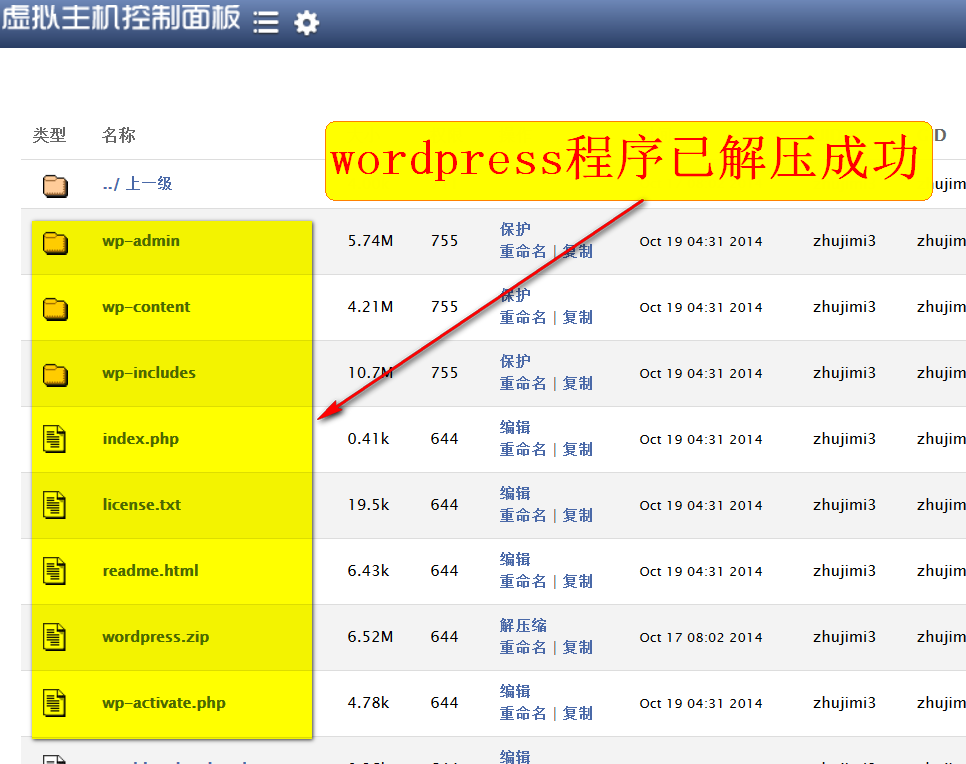Open the wp-includes folder name link
The height and width of the screenshot is (764, 966).
(x=148, y=373)
